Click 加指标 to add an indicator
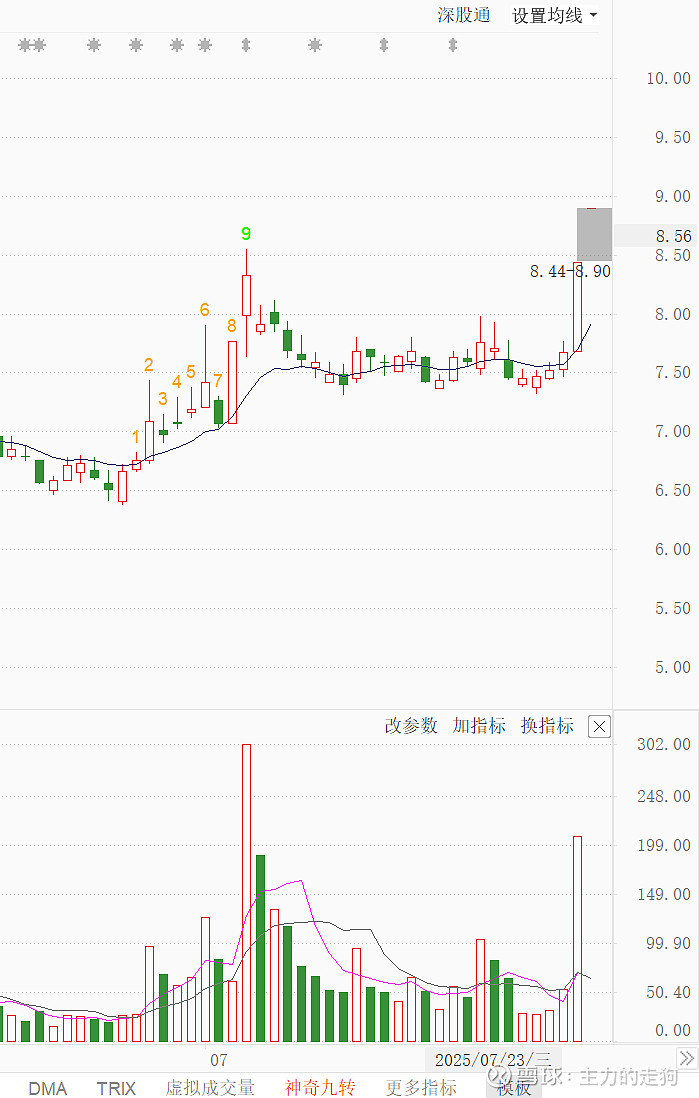 [x=479, y=725]
